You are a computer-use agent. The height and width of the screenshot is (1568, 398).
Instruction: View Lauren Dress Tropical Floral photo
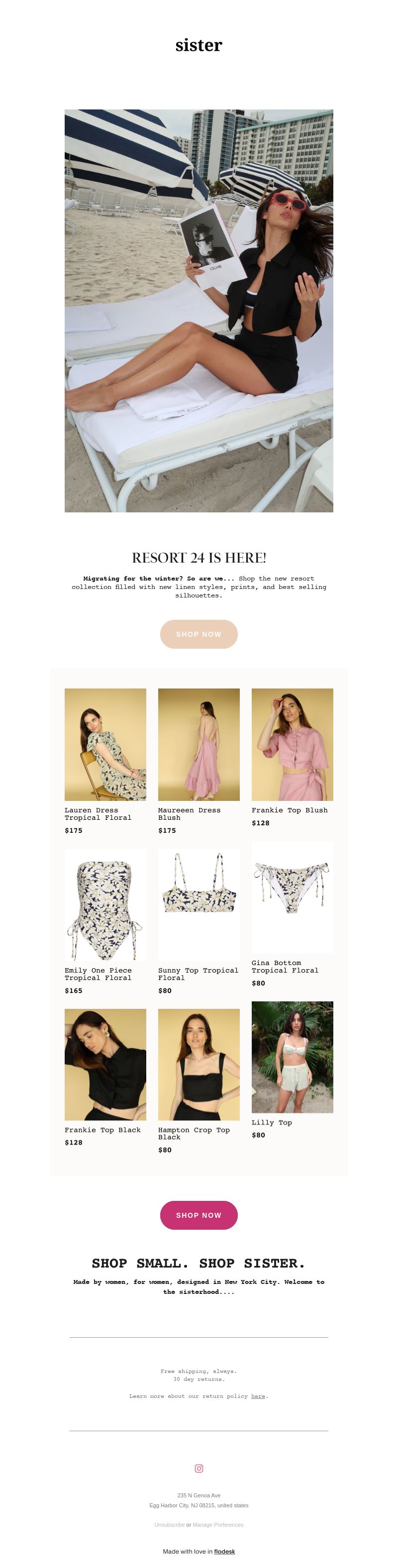[x=105, y=744]
